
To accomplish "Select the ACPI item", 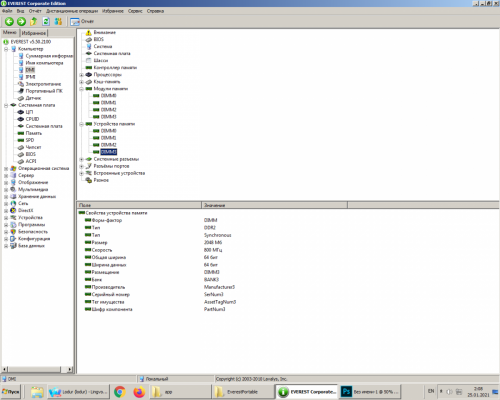I will click(31, 161).
